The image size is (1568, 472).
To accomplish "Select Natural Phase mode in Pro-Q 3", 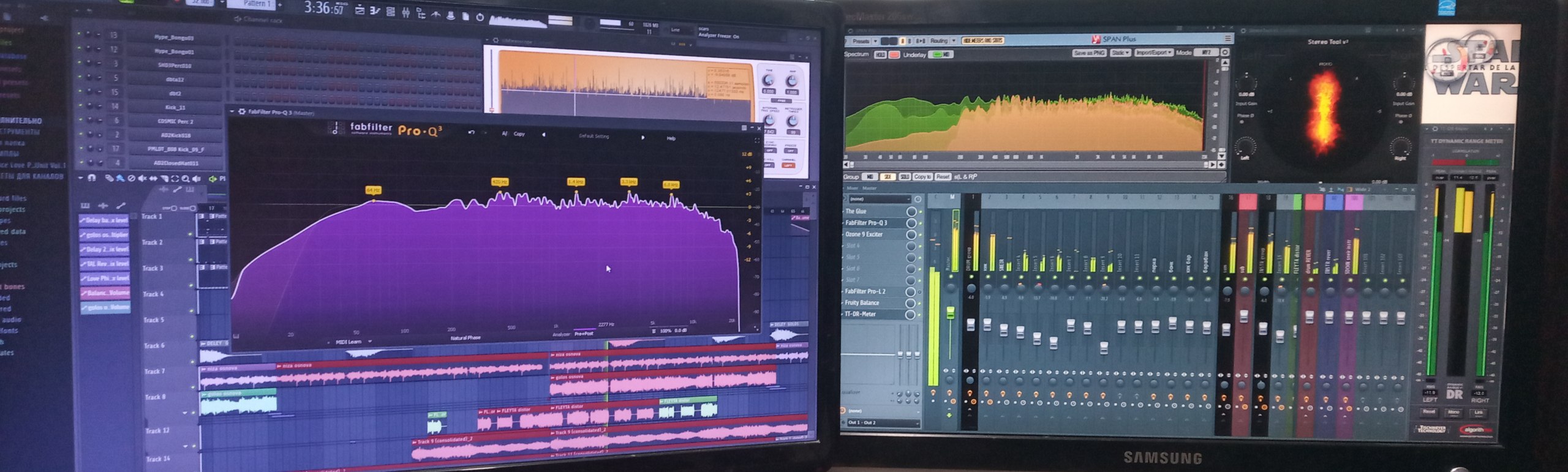I will pos(466,338).
